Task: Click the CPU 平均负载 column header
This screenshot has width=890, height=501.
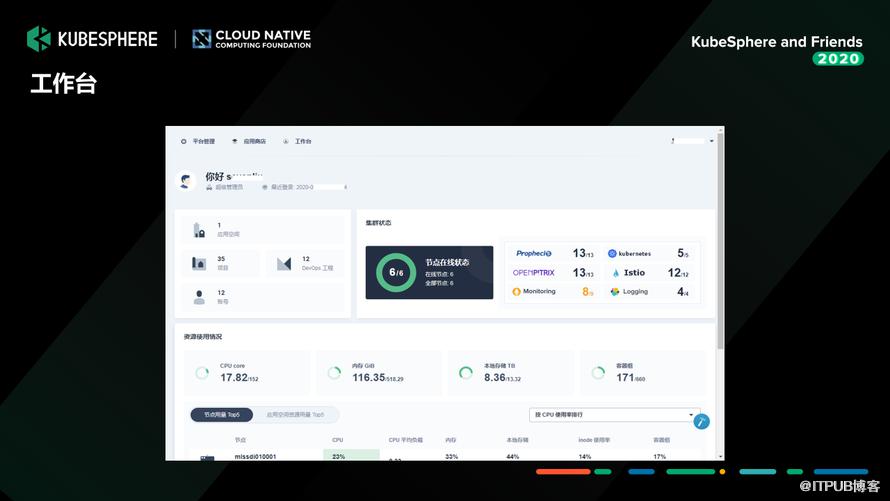Action: 405,440
